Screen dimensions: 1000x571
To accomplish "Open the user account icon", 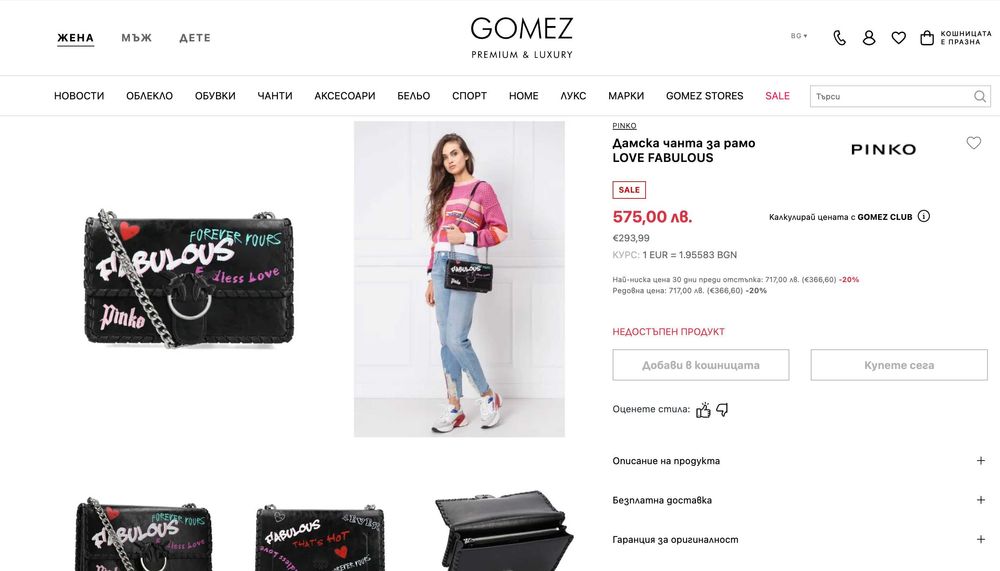I will 869,38.
